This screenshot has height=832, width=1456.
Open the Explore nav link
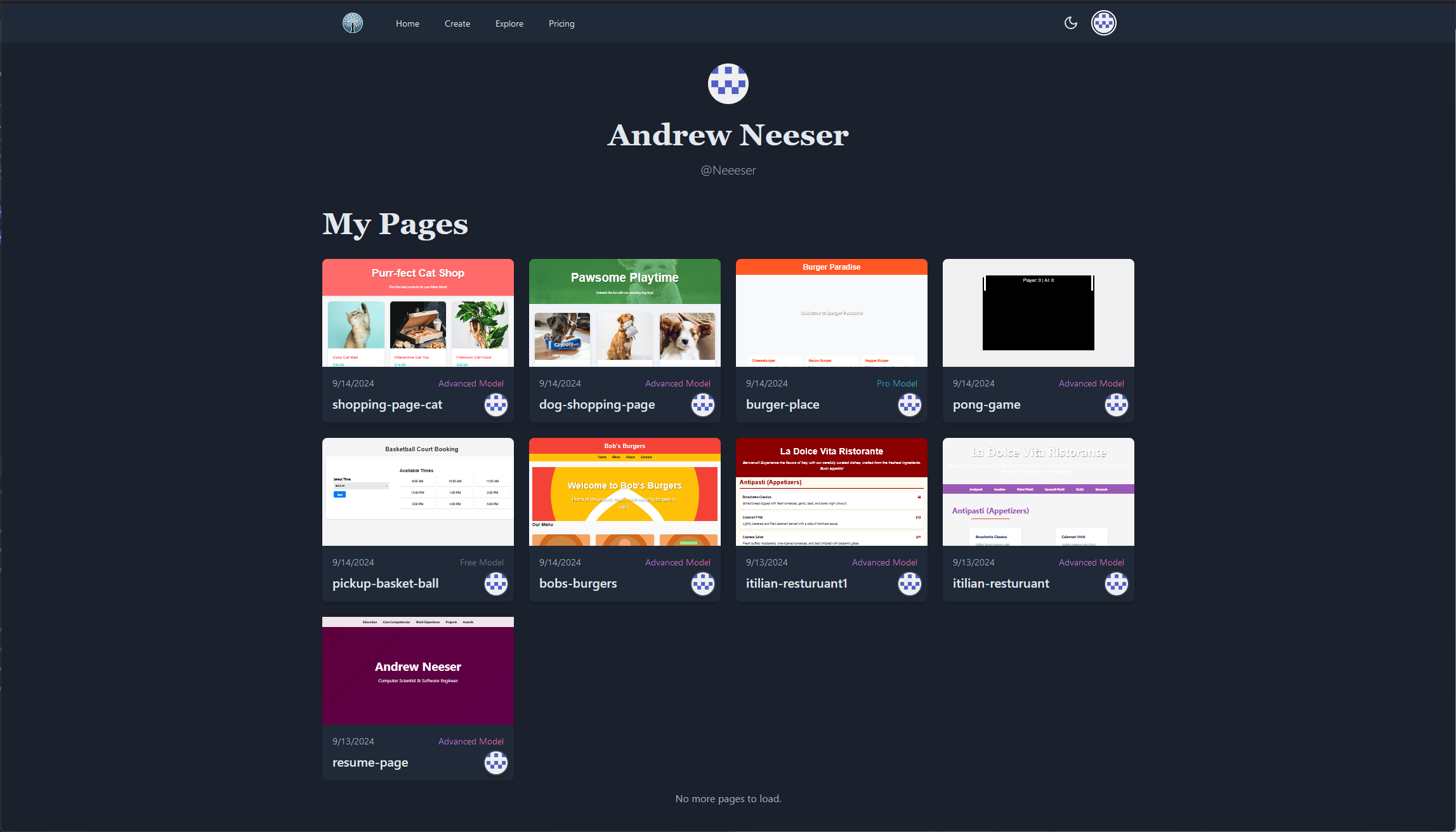509,23
